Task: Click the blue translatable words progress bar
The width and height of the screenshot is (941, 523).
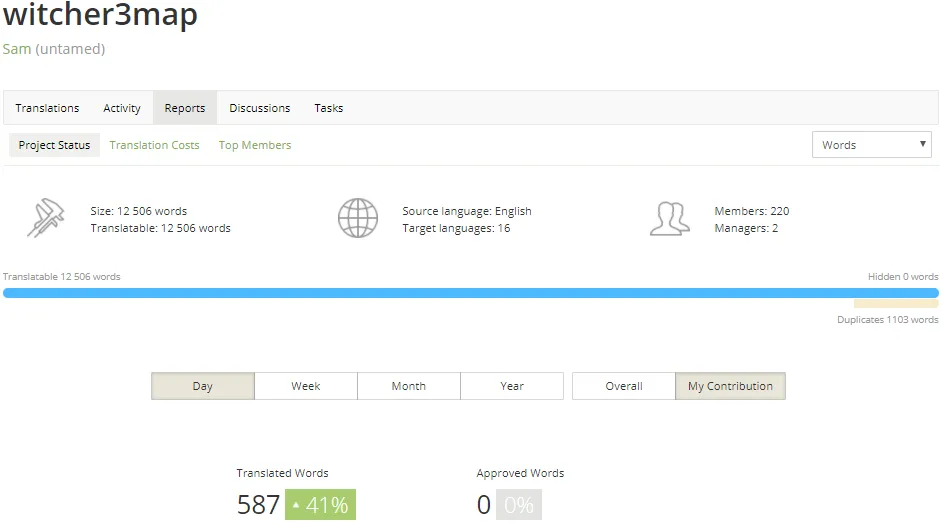Action: (470, 293)
